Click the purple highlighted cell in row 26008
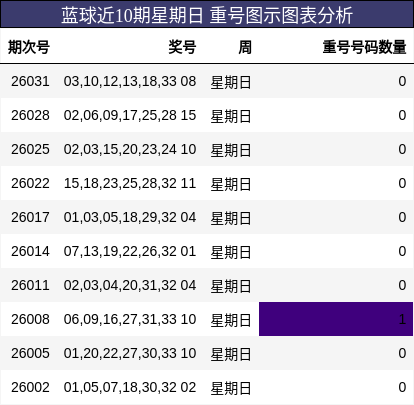This screenshot has width=414, height=405. 336,319
